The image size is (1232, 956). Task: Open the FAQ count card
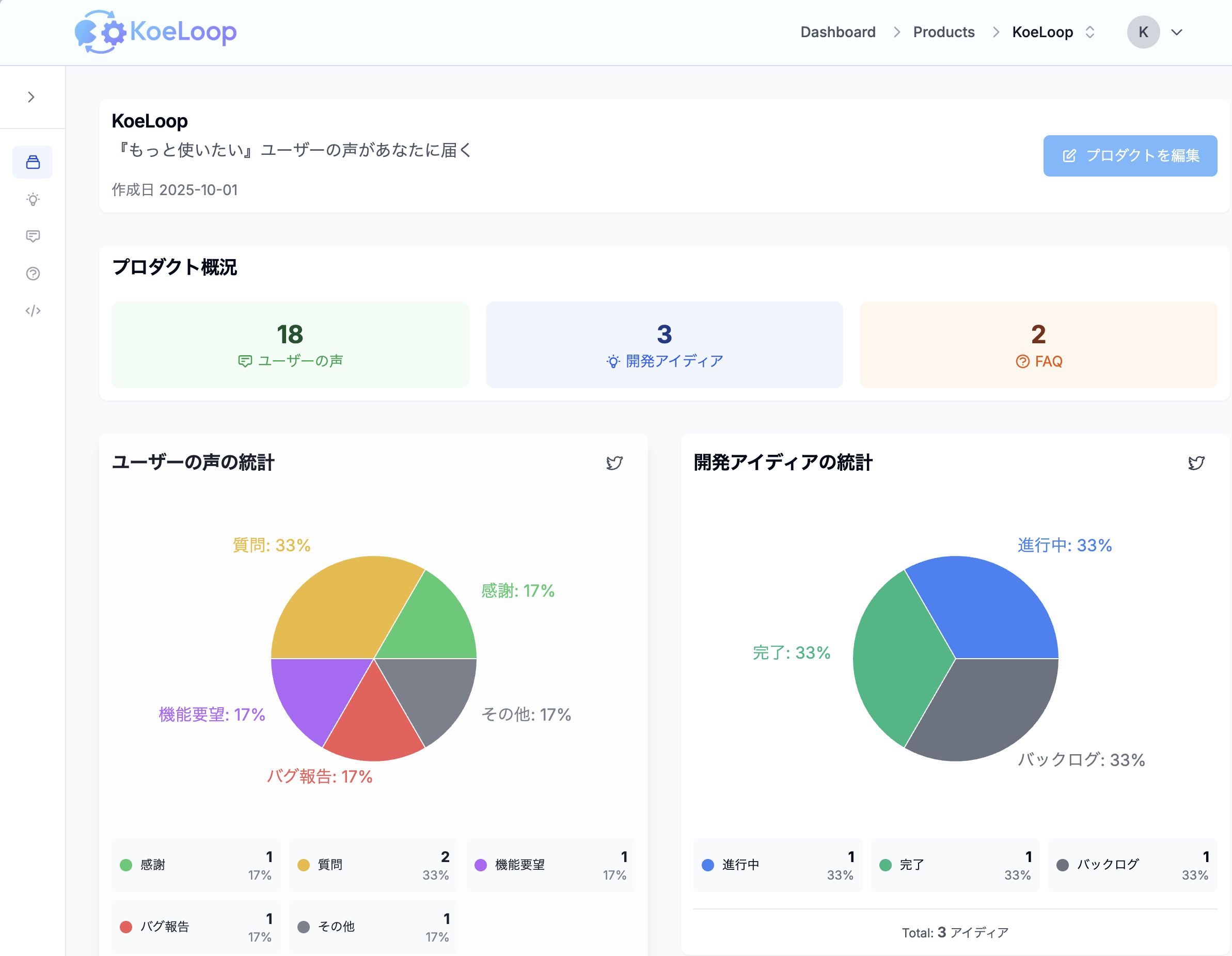click(x=1038, y=345)
